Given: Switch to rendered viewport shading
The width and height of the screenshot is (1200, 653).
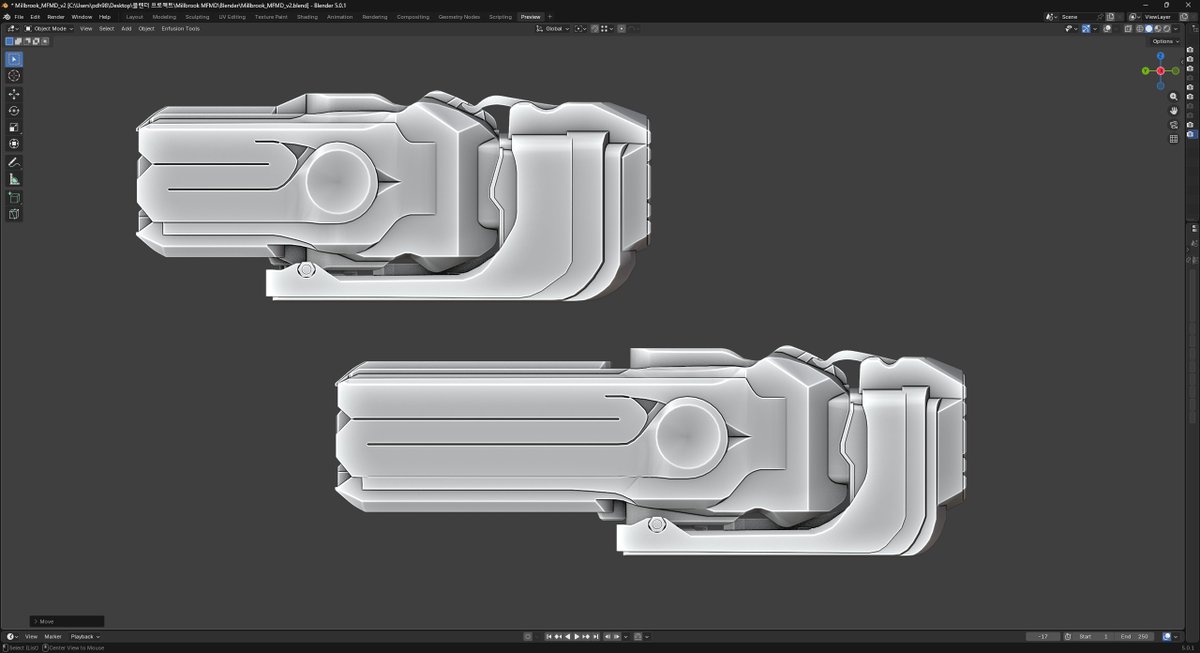Looking at the screenshot, I should pos(1166,29).
